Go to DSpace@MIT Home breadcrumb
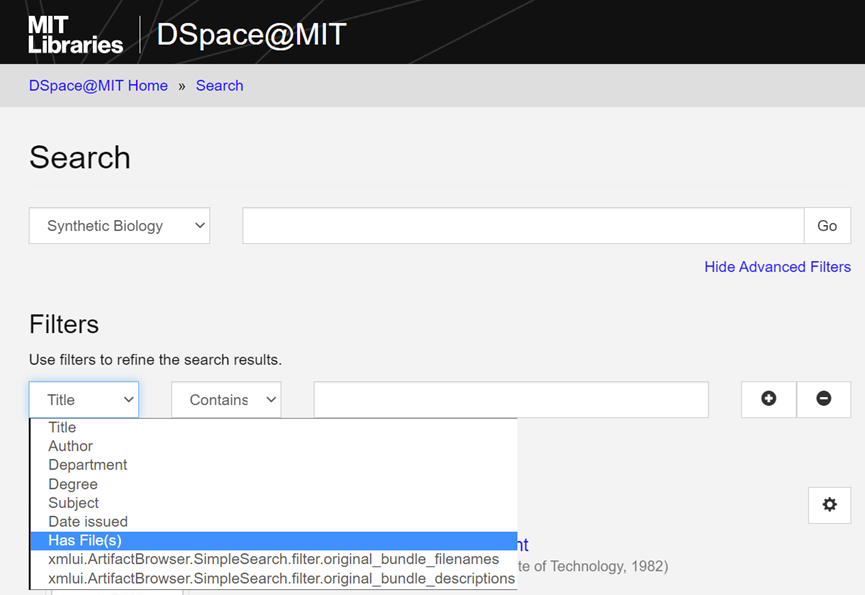Screen dimensions: 865x595 point(98,85)
